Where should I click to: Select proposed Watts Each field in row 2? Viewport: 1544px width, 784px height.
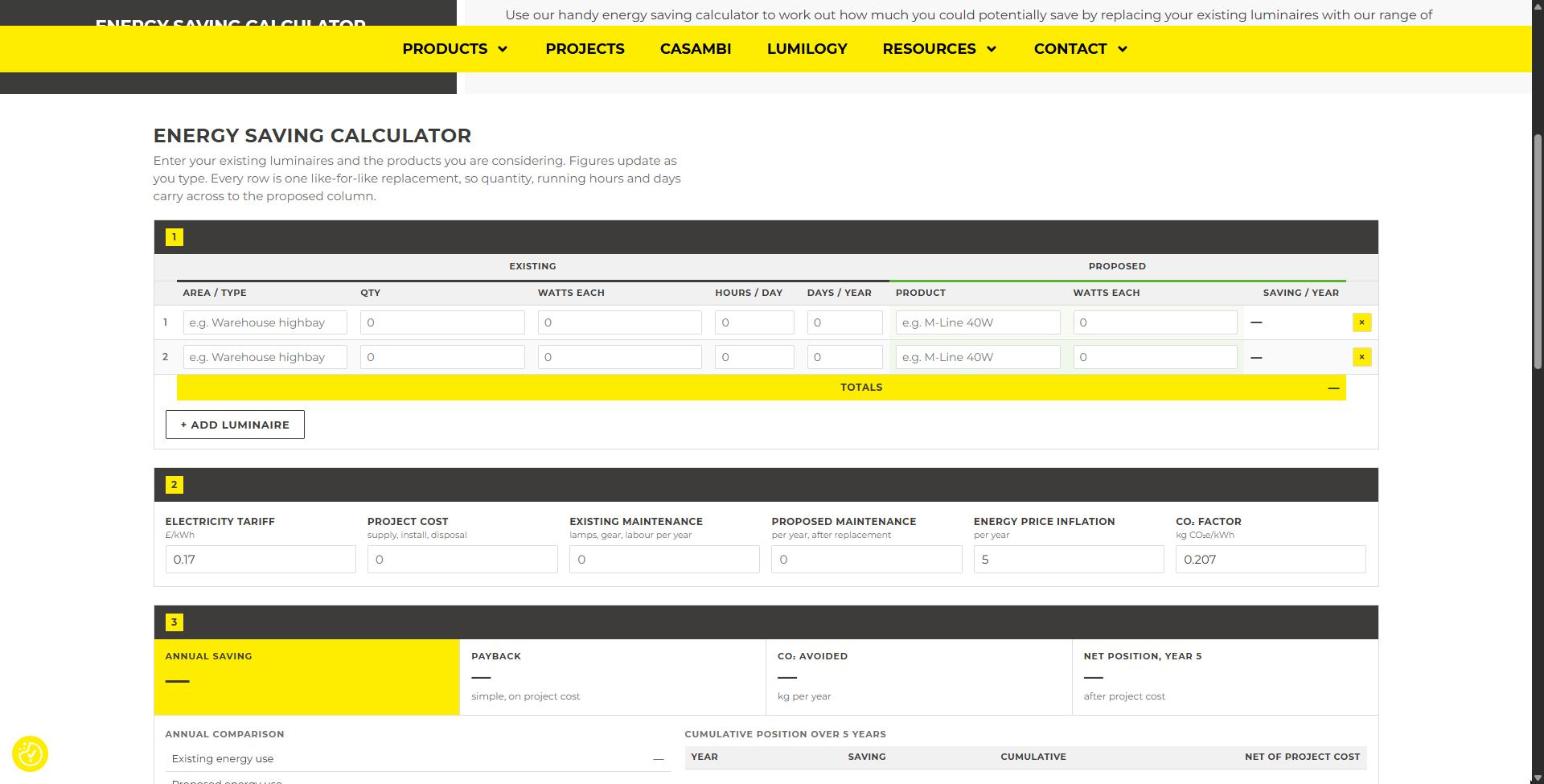(1156, 357)
